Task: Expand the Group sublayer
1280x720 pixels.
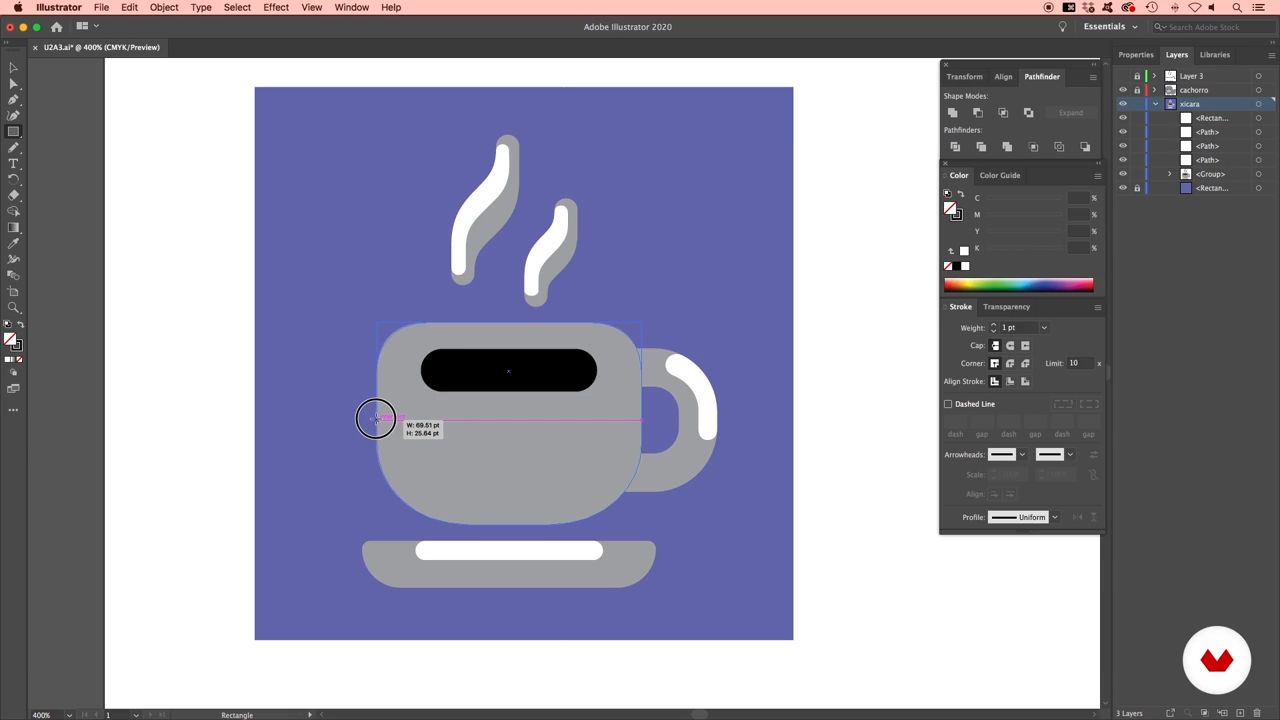Action: [x=1169, y=174]
